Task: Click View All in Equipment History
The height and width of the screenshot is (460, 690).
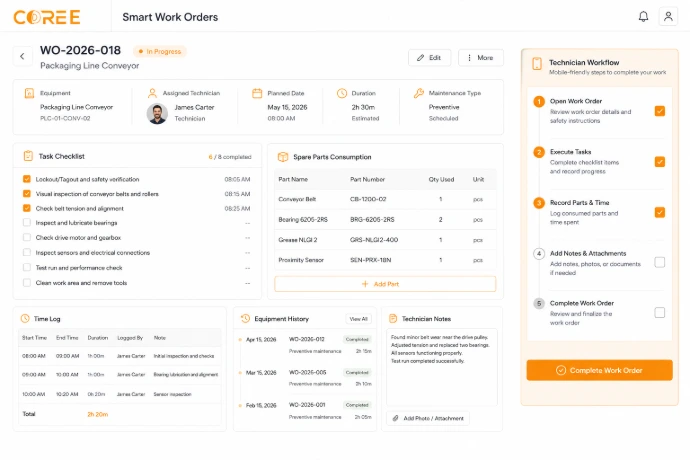Action: (359, 319)
